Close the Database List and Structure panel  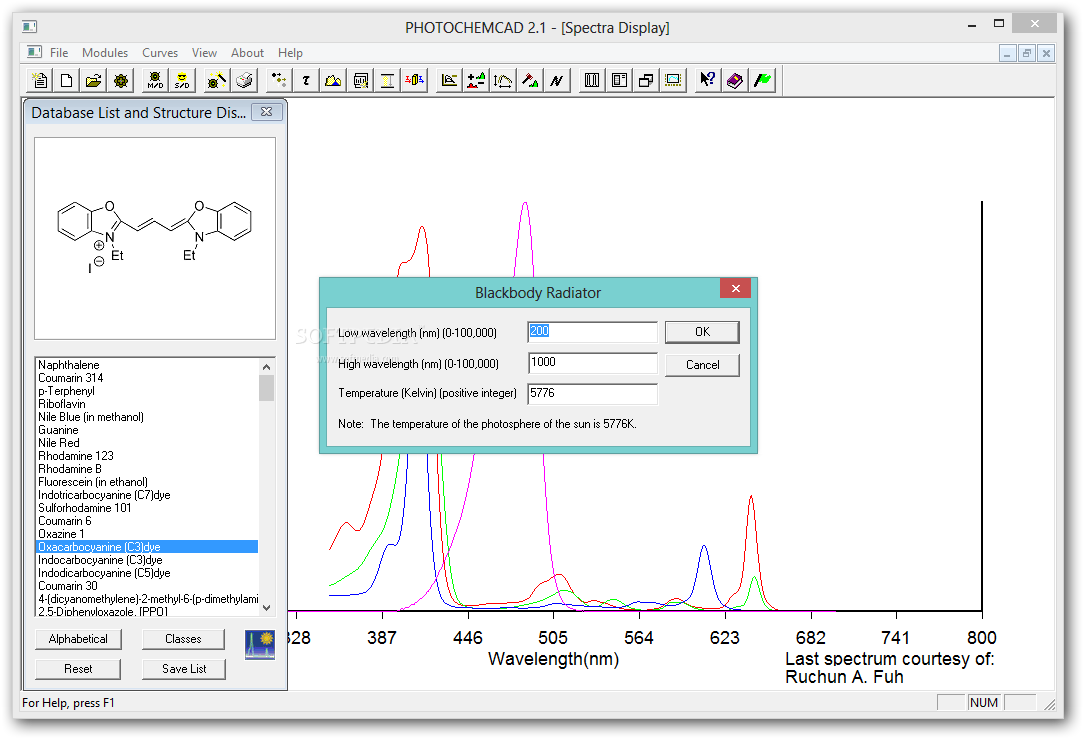click(x=267, y=111)
